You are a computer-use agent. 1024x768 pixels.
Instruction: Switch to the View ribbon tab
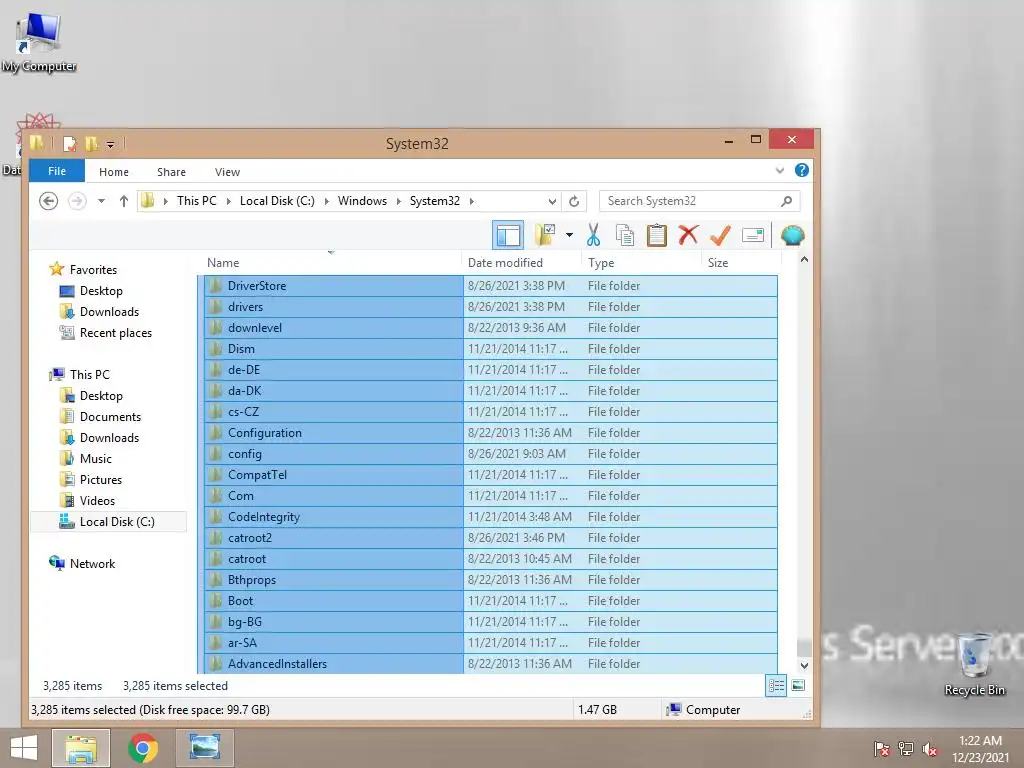coord(227,172)
